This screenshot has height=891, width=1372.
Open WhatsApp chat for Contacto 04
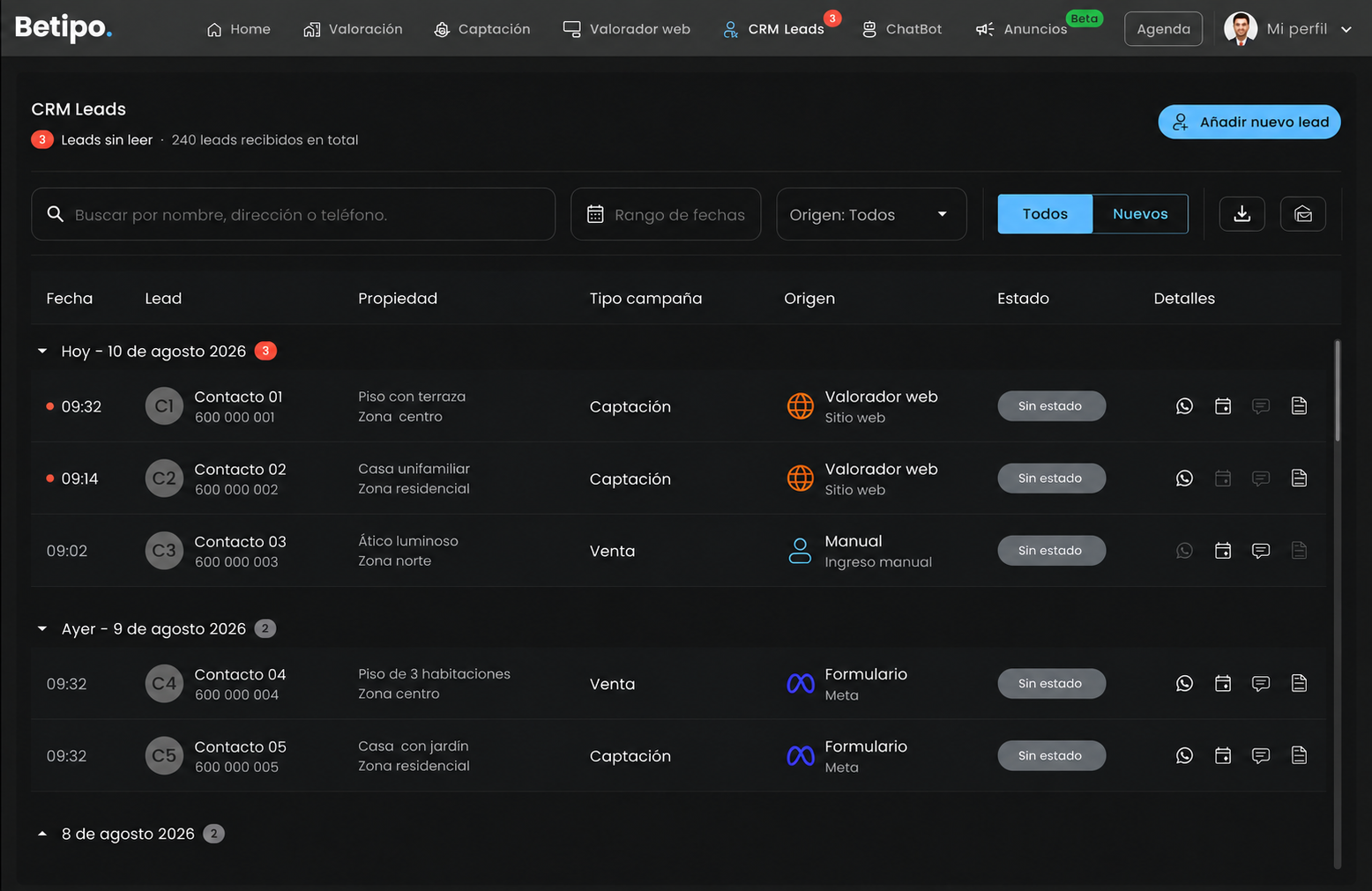click(1184, 684)
